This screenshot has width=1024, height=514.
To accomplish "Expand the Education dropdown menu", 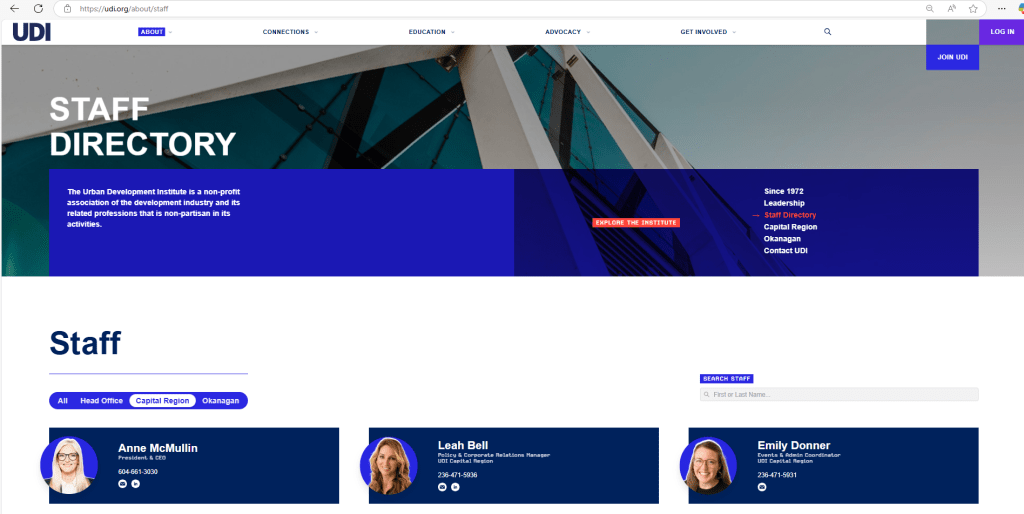I will [431, 32].
